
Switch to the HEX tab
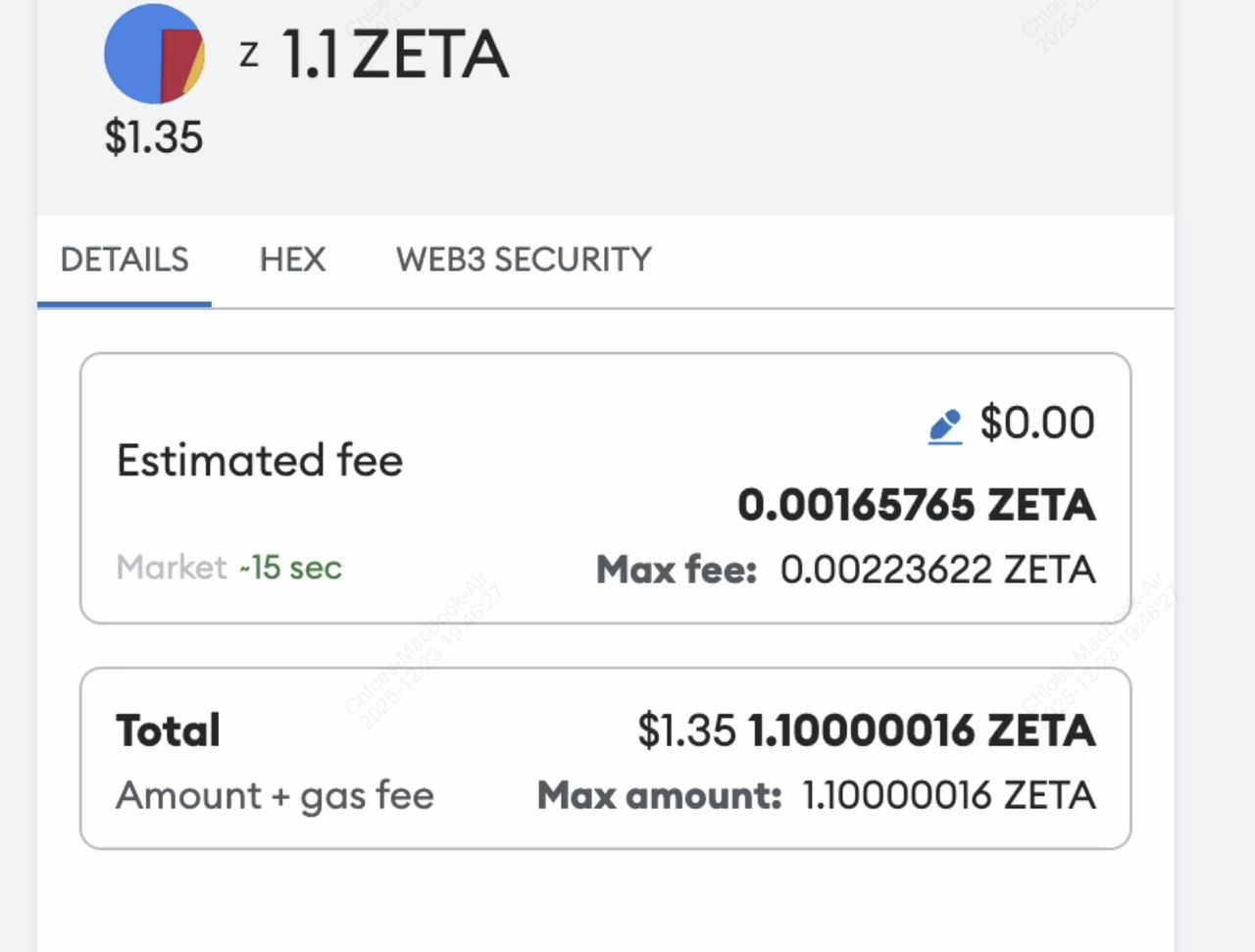pyautogui.click(x=292, y=259)
